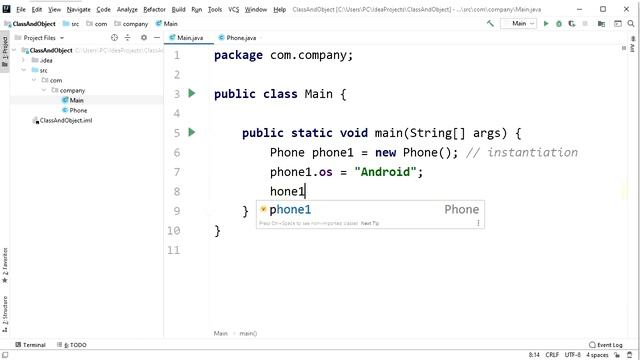640x360 pixels.
Task: Open the notifications icon in the status bar
Action: coord(630,355)
